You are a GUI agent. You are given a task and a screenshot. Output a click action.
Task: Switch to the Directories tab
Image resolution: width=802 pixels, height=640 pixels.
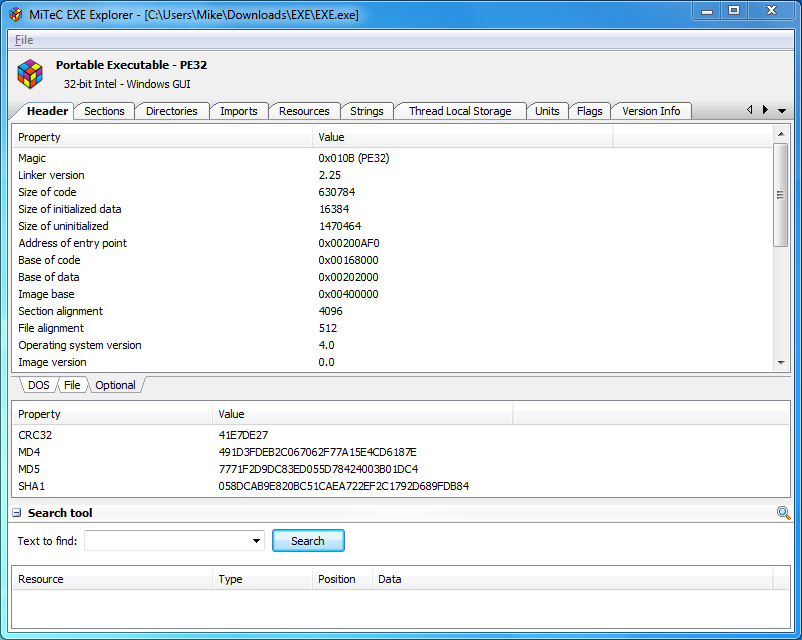171,111
